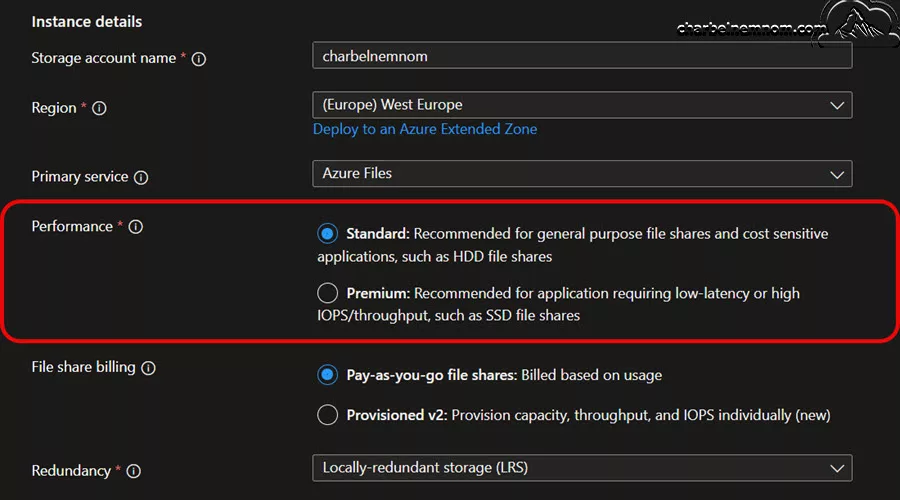The image size is (900, 500).
Task: Focus the Storage account name input field
Action: point(582,55)
